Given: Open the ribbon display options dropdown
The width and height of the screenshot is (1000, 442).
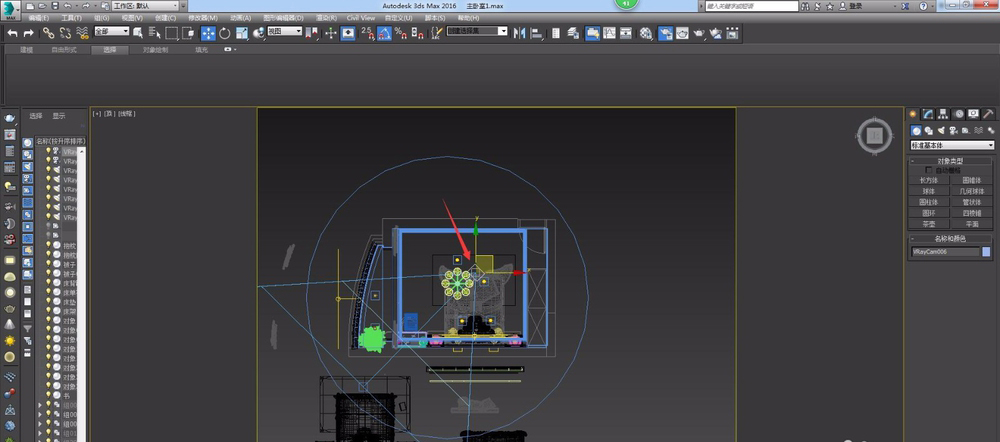Looking at the screenshot, I should [230, 49].
